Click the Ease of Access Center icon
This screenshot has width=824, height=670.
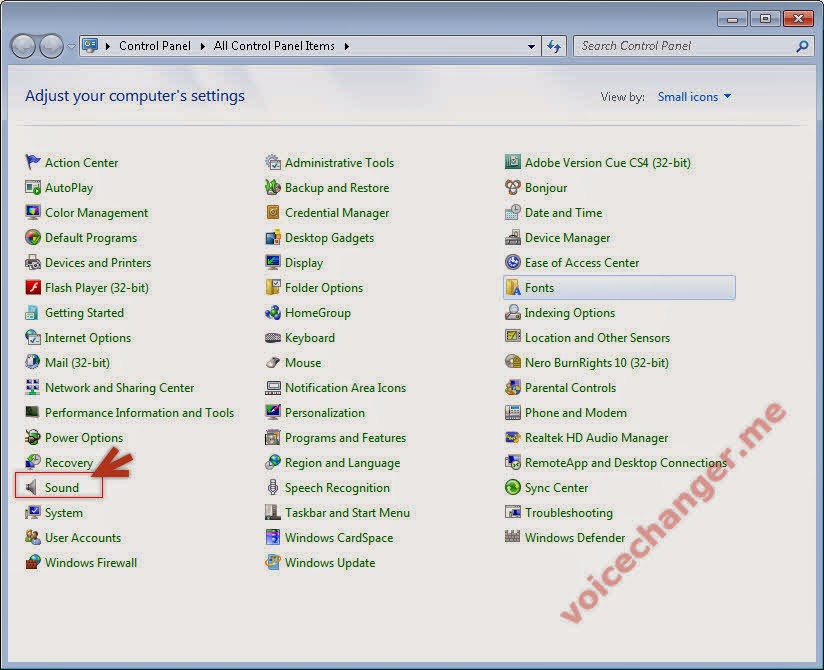click(513, 262)
